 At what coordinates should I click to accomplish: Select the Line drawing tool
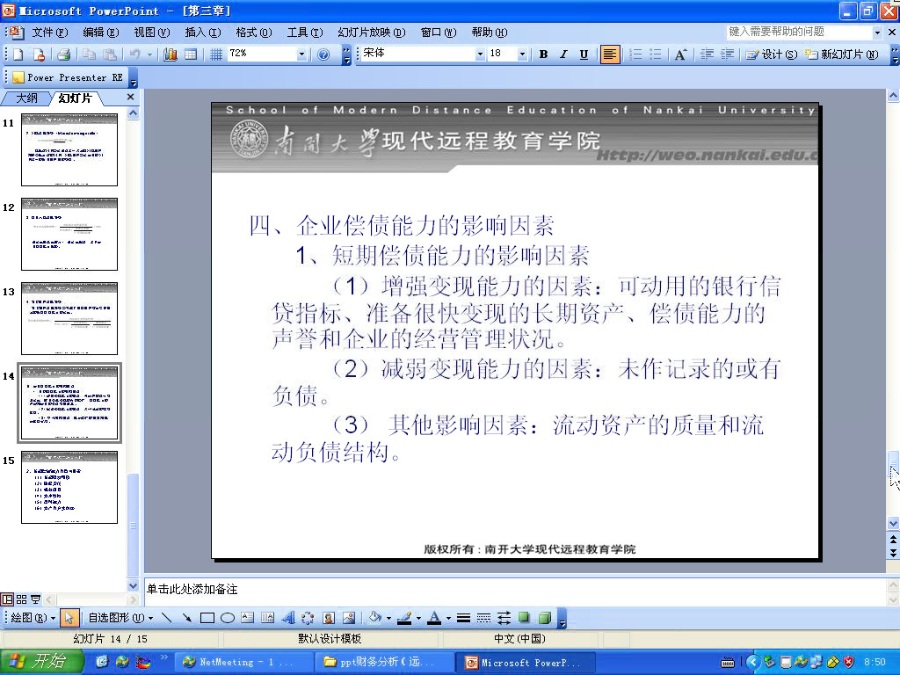pyautogui.click(x=166, y=618)
